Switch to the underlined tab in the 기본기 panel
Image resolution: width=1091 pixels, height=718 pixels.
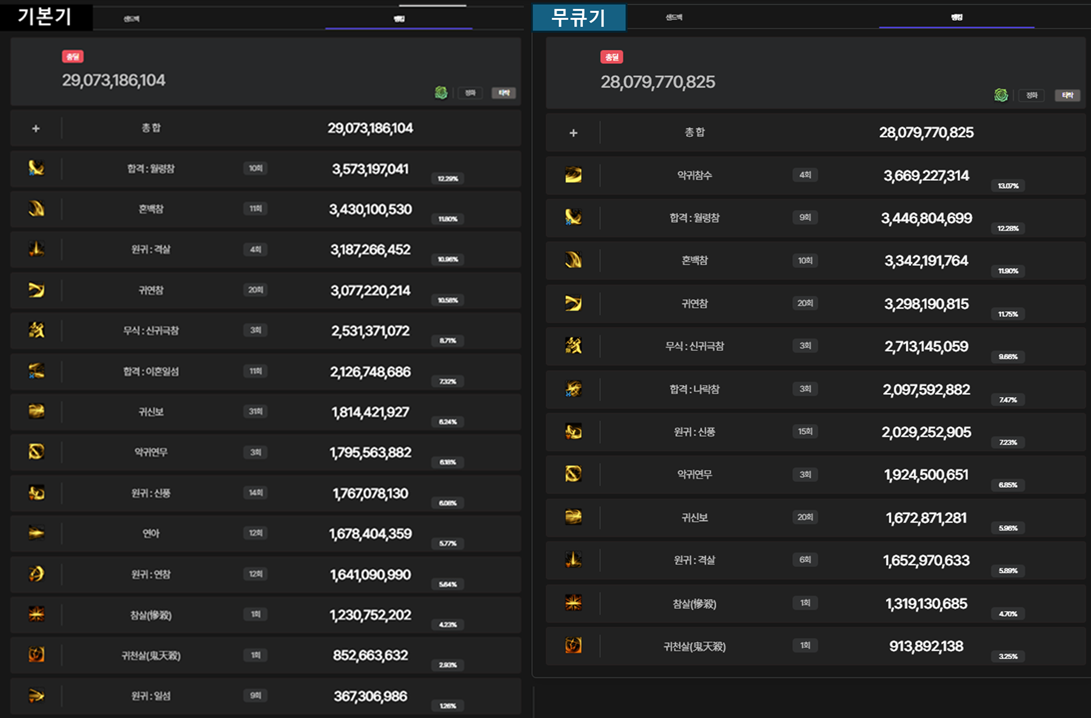[399, 19]
